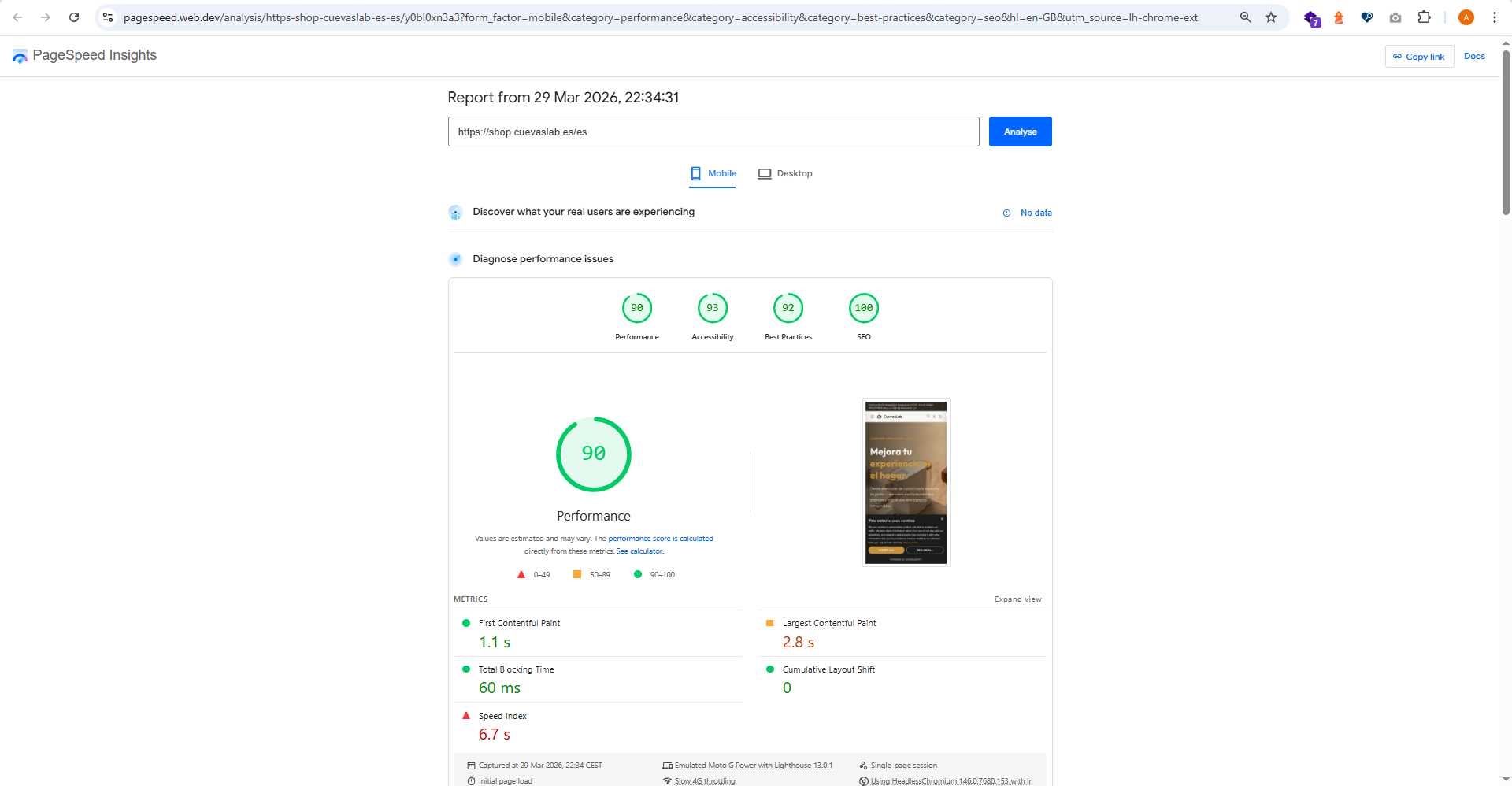Open the zoom search icon in the address bar
This screenshot has height=786, width=1512.
[x=1245, y=17]
